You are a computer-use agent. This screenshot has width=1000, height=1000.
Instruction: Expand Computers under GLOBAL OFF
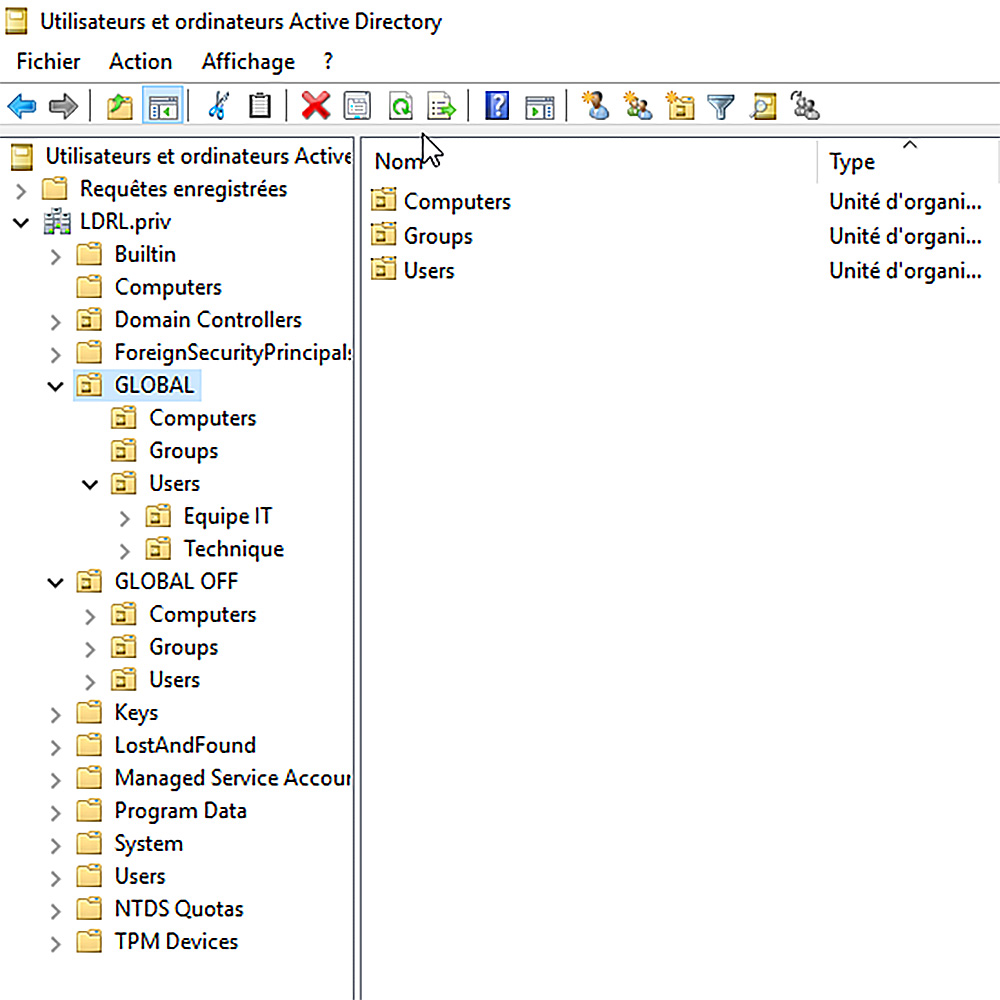90,617
